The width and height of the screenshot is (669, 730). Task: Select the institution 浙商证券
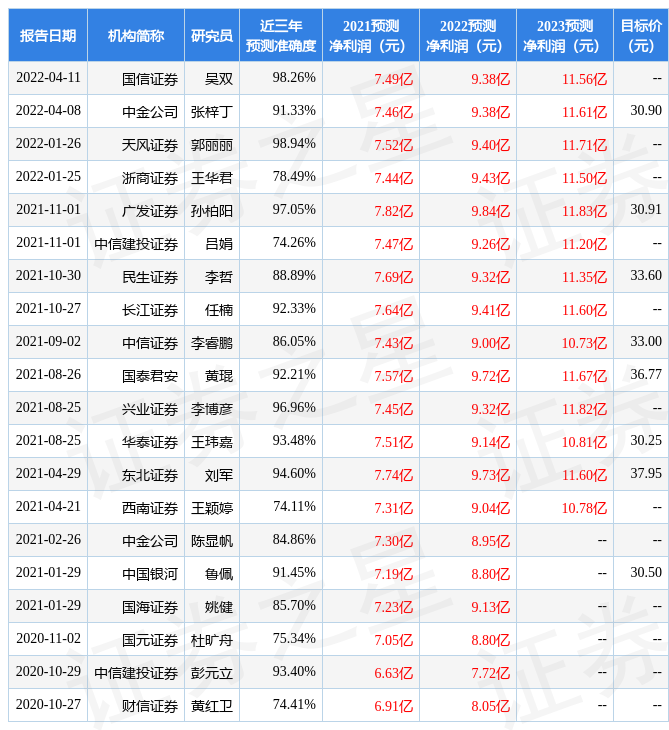[x=150, y=178]
